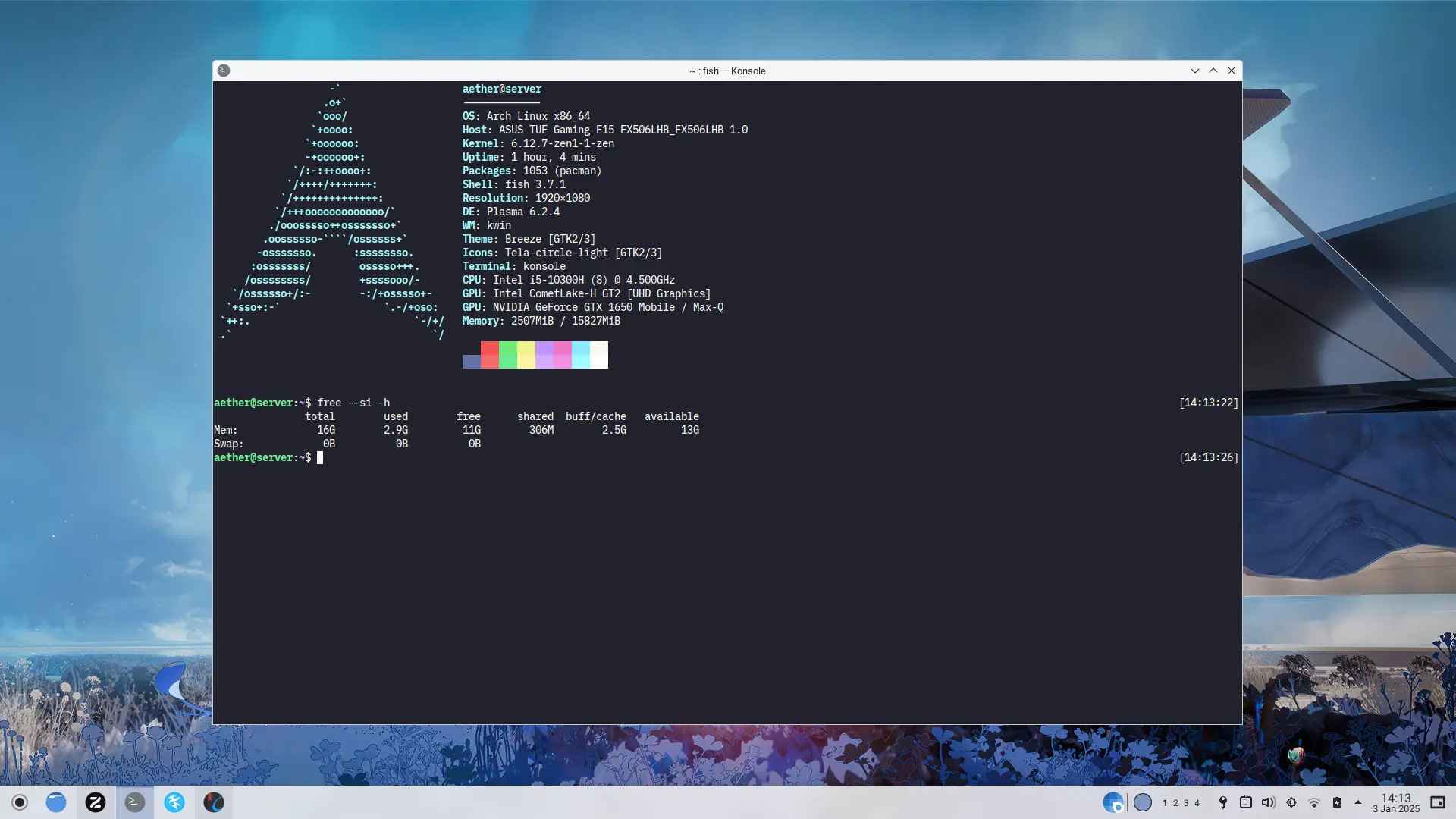Click the terminal cursor at the last prompt
The image size is (1456, 819).
pyautogui.click(x=320, y=457)
